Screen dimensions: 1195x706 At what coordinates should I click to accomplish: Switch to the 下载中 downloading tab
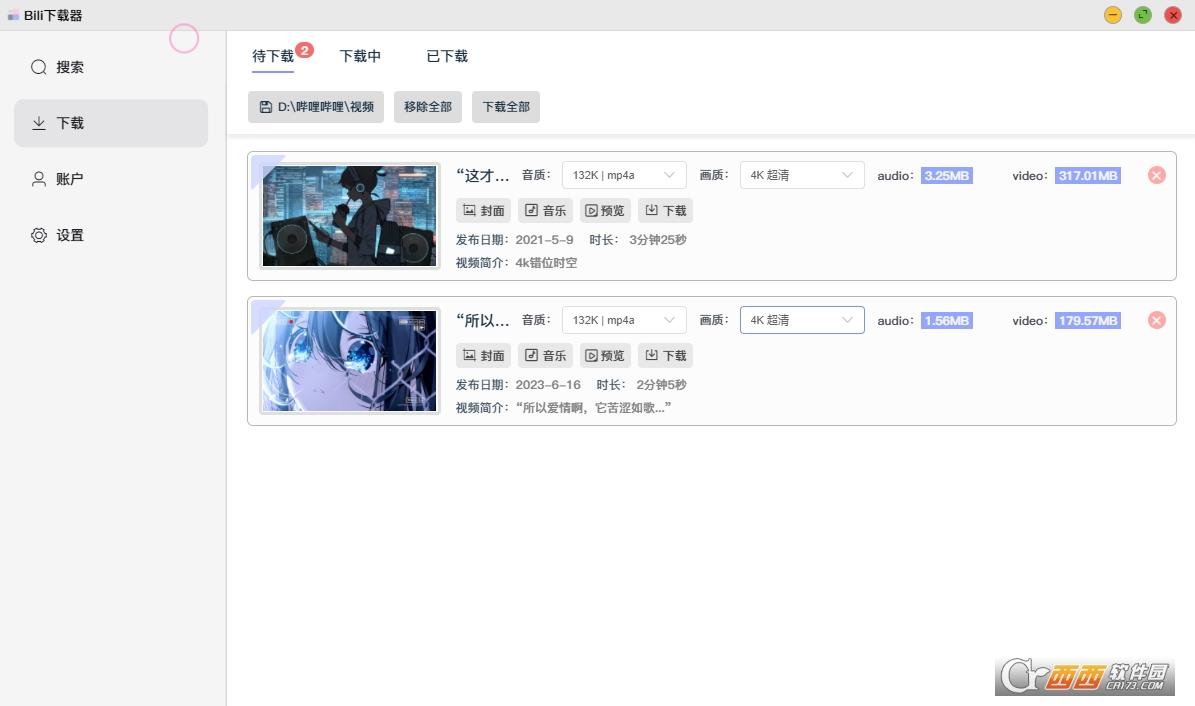pos(360,56)
